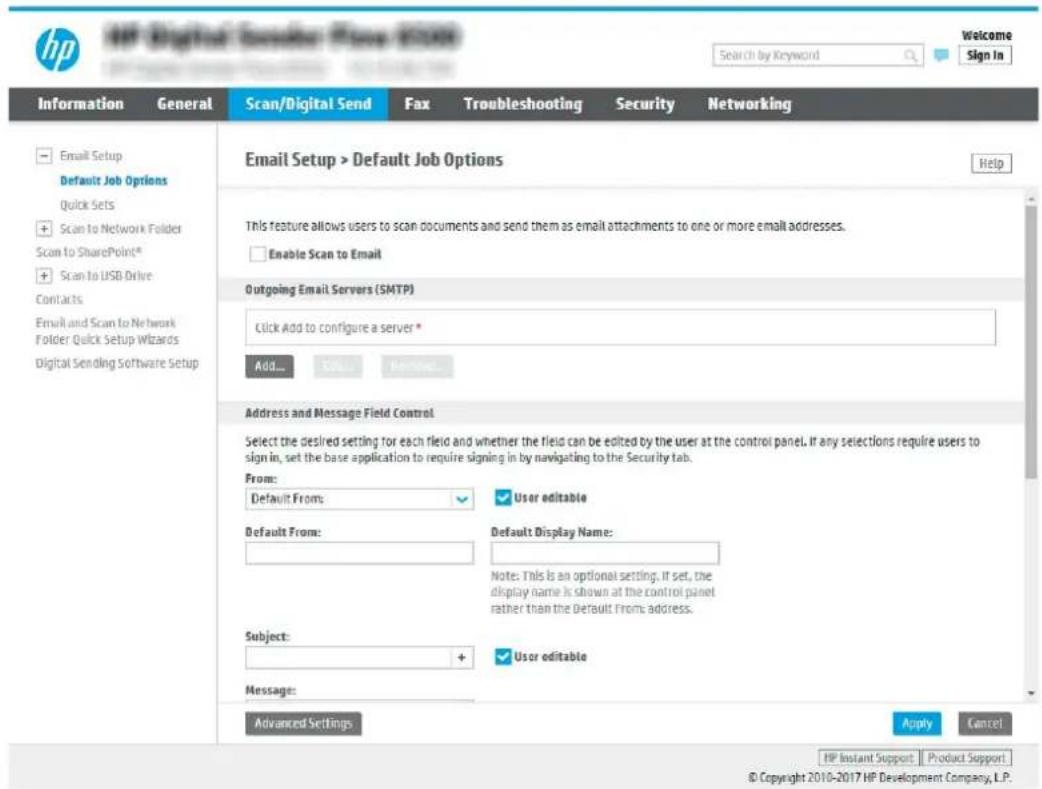
Task: Click the outgoing email servers list box
Action: click(620, 327)
